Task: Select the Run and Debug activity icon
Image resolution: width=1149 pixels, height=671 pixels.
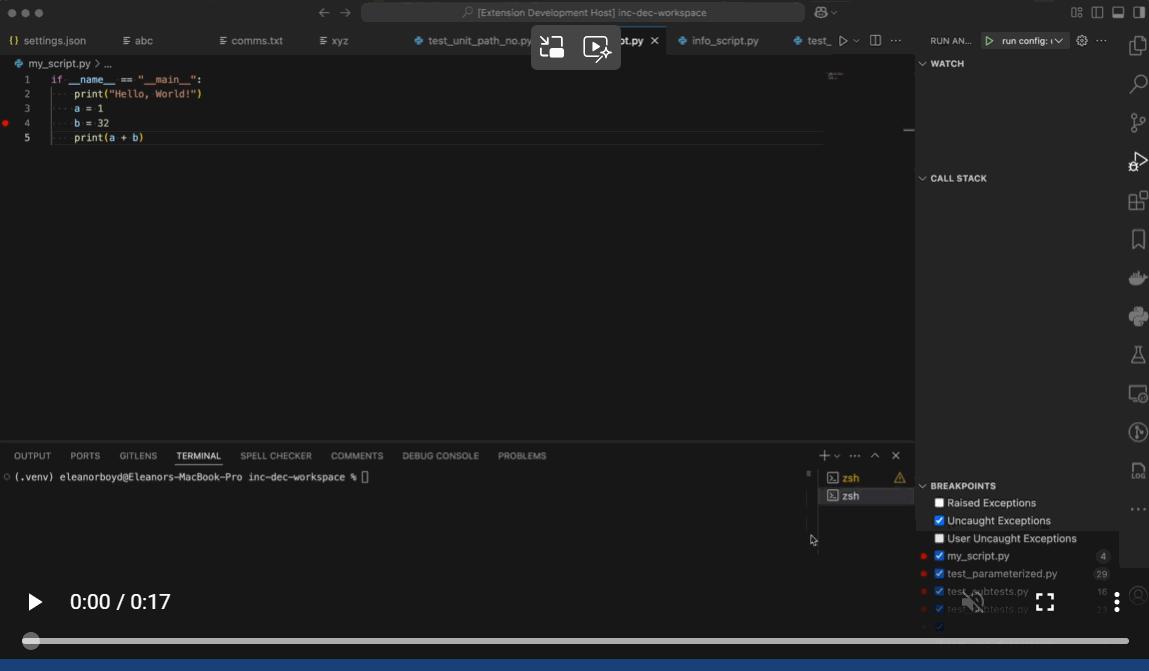Action: coord(1137,161)
